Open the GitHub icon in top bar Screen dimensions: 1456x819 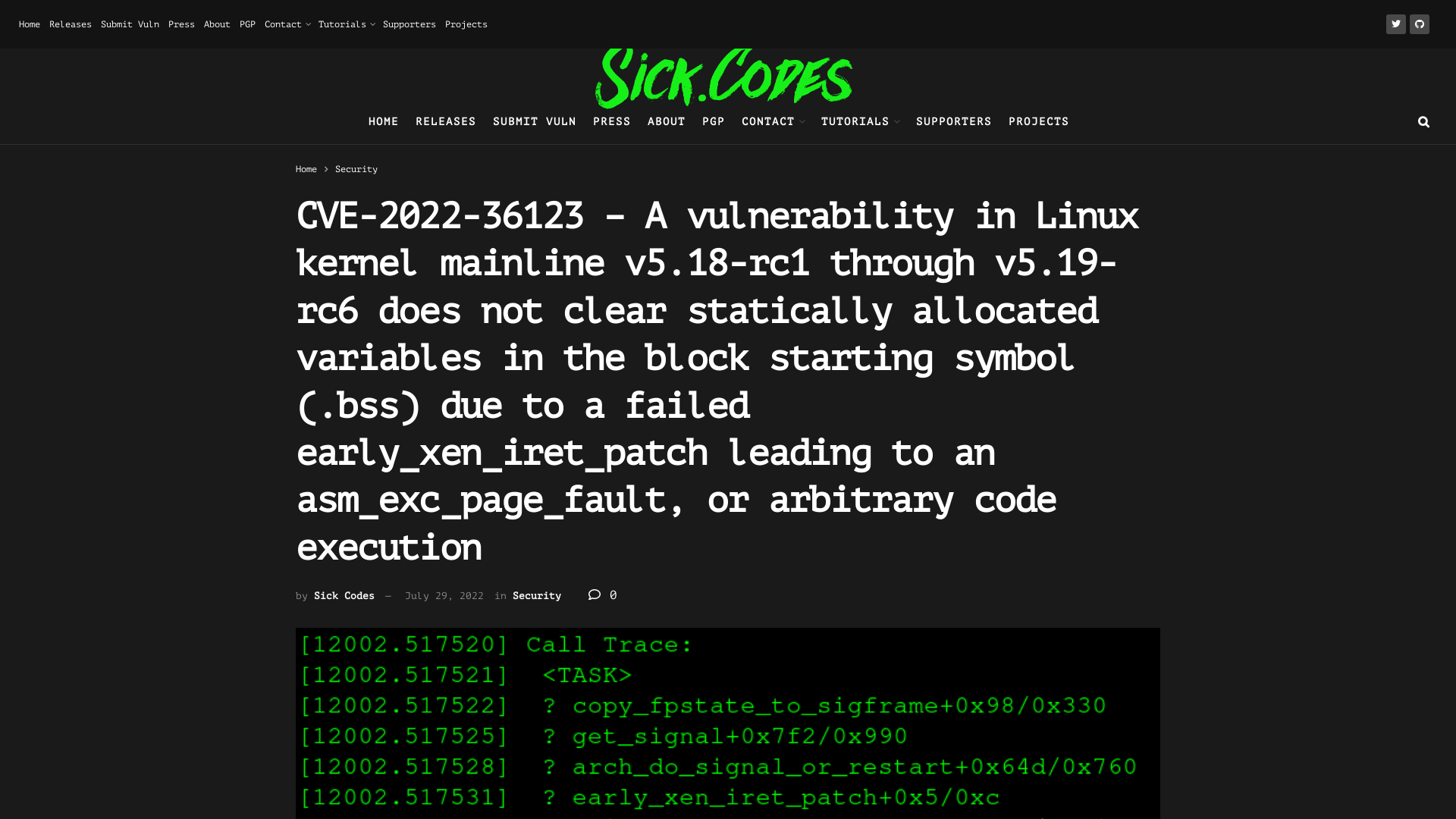tap(1420, 24)
